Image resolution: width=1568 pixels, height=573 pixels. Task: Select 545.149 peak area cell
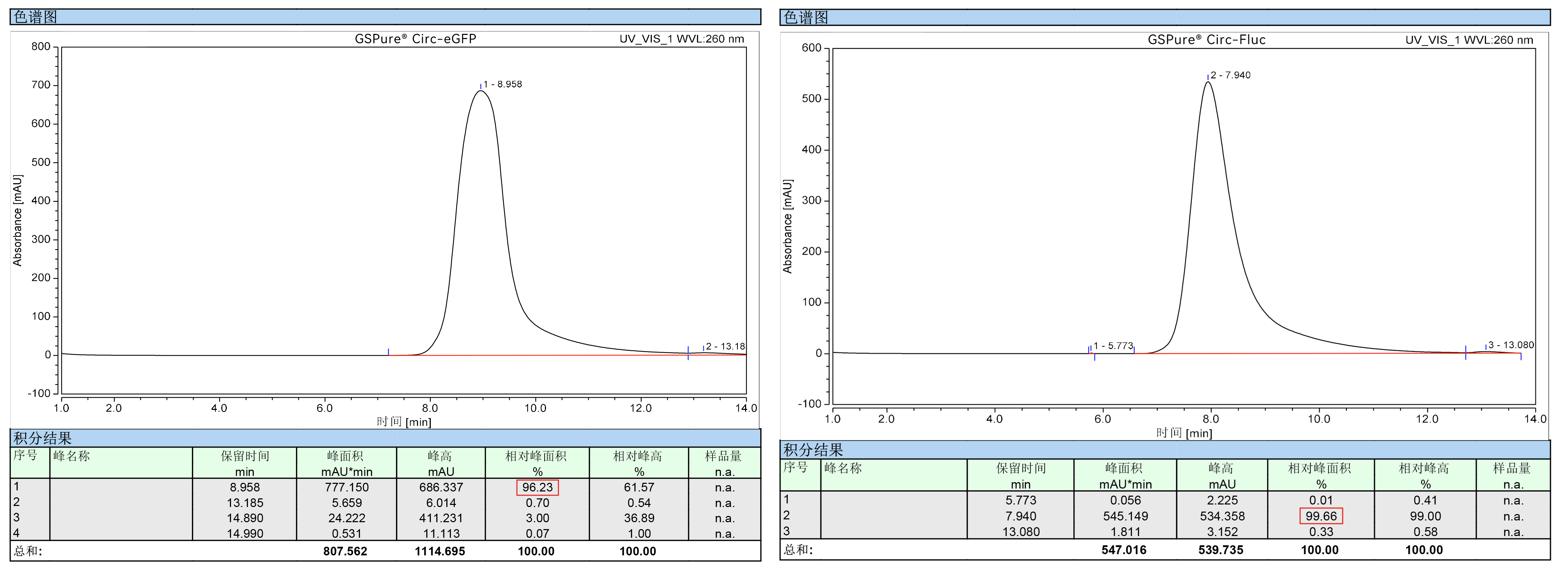click(1125, 516)
